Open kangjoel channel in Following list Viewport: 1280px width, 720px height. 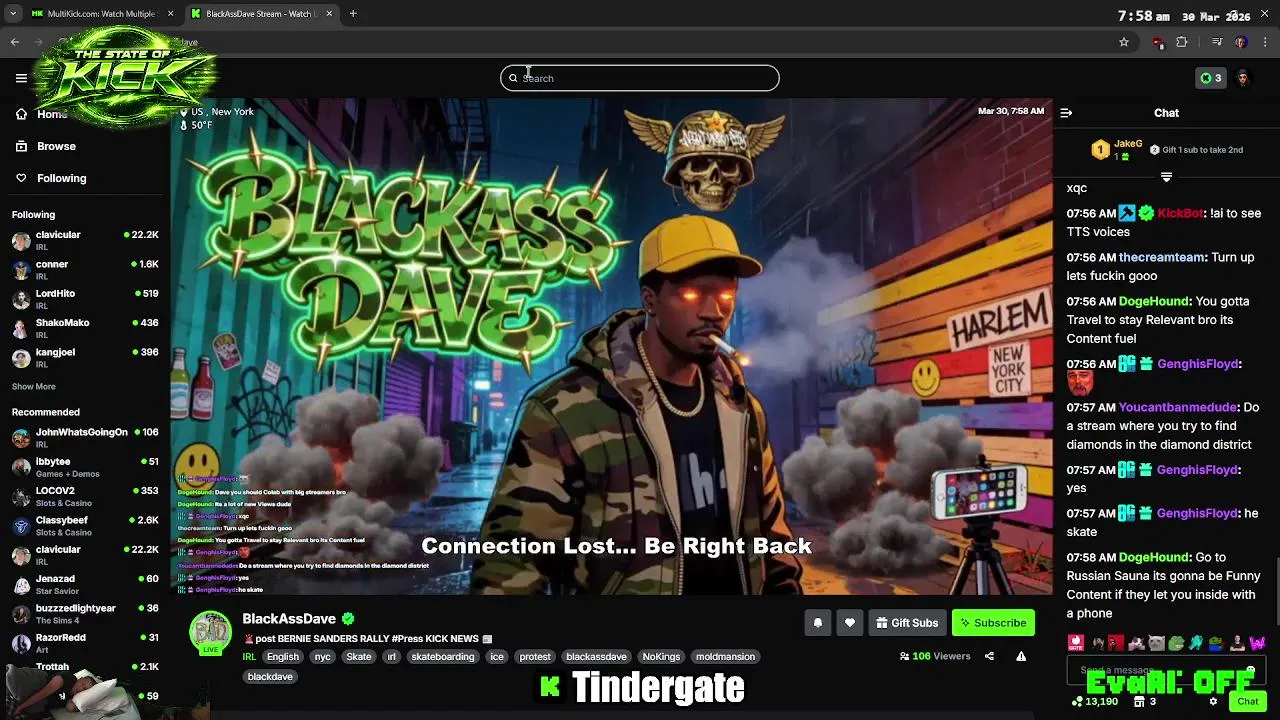point(85,357)
